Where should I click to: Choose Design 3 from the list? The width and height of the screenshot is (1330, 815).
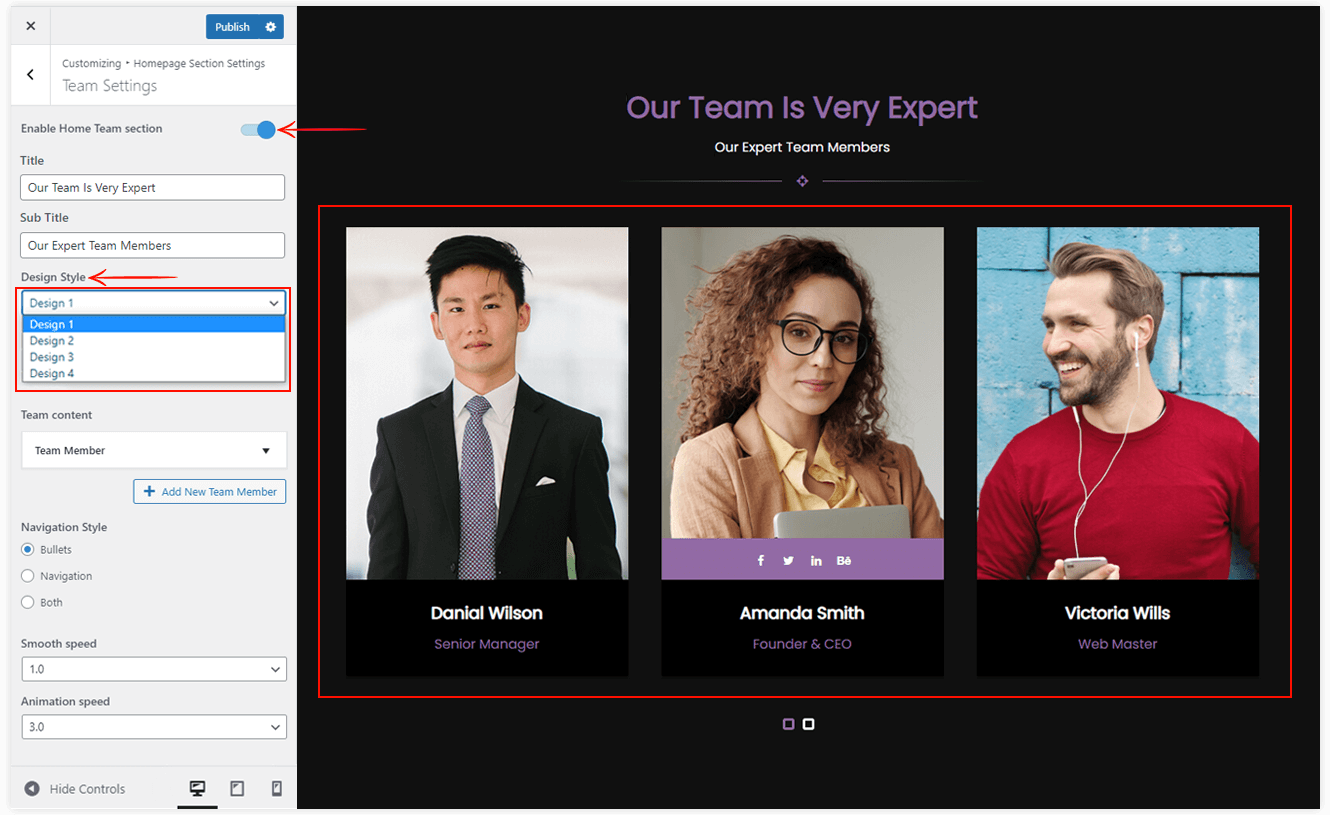(154, 357)
